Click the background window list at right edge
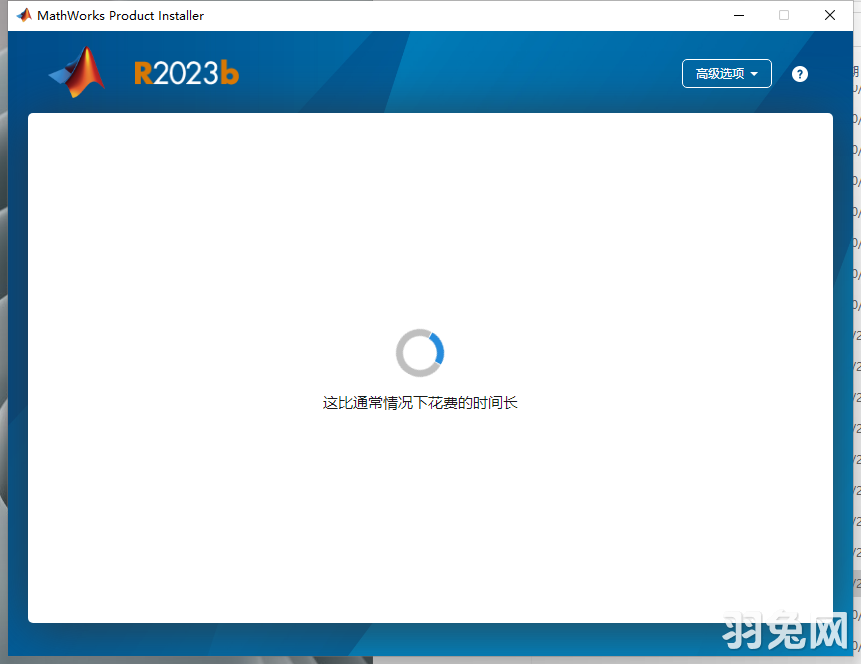Viewport: 861px width, 664px height. (856, 300)
